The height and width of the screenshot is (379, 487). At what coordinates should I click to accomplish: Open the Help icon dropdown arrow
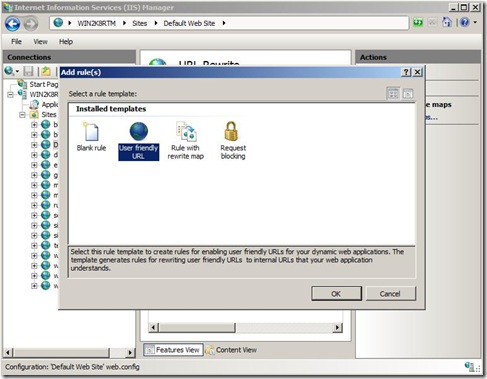click(x=475, y=22)
